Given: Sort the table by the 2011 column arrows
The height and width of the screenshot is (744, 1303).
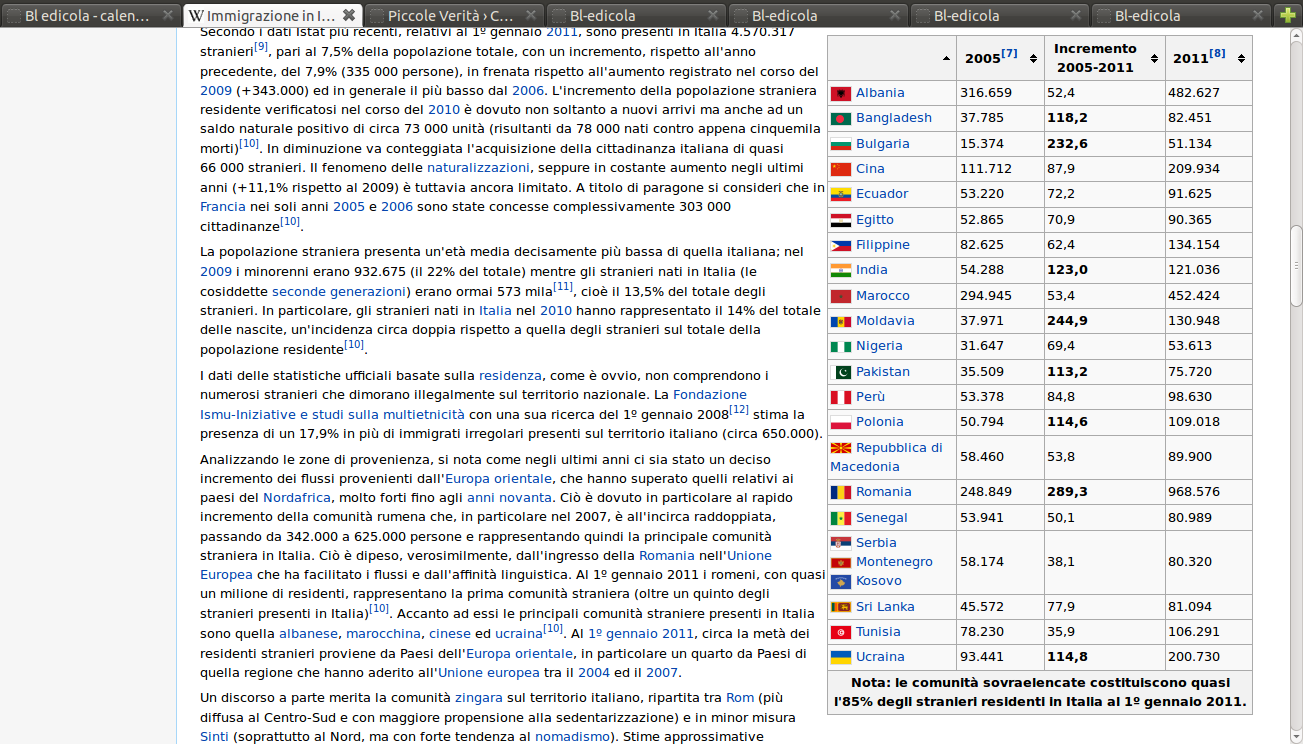Looking at the screenshot, I should (1239, 59).
